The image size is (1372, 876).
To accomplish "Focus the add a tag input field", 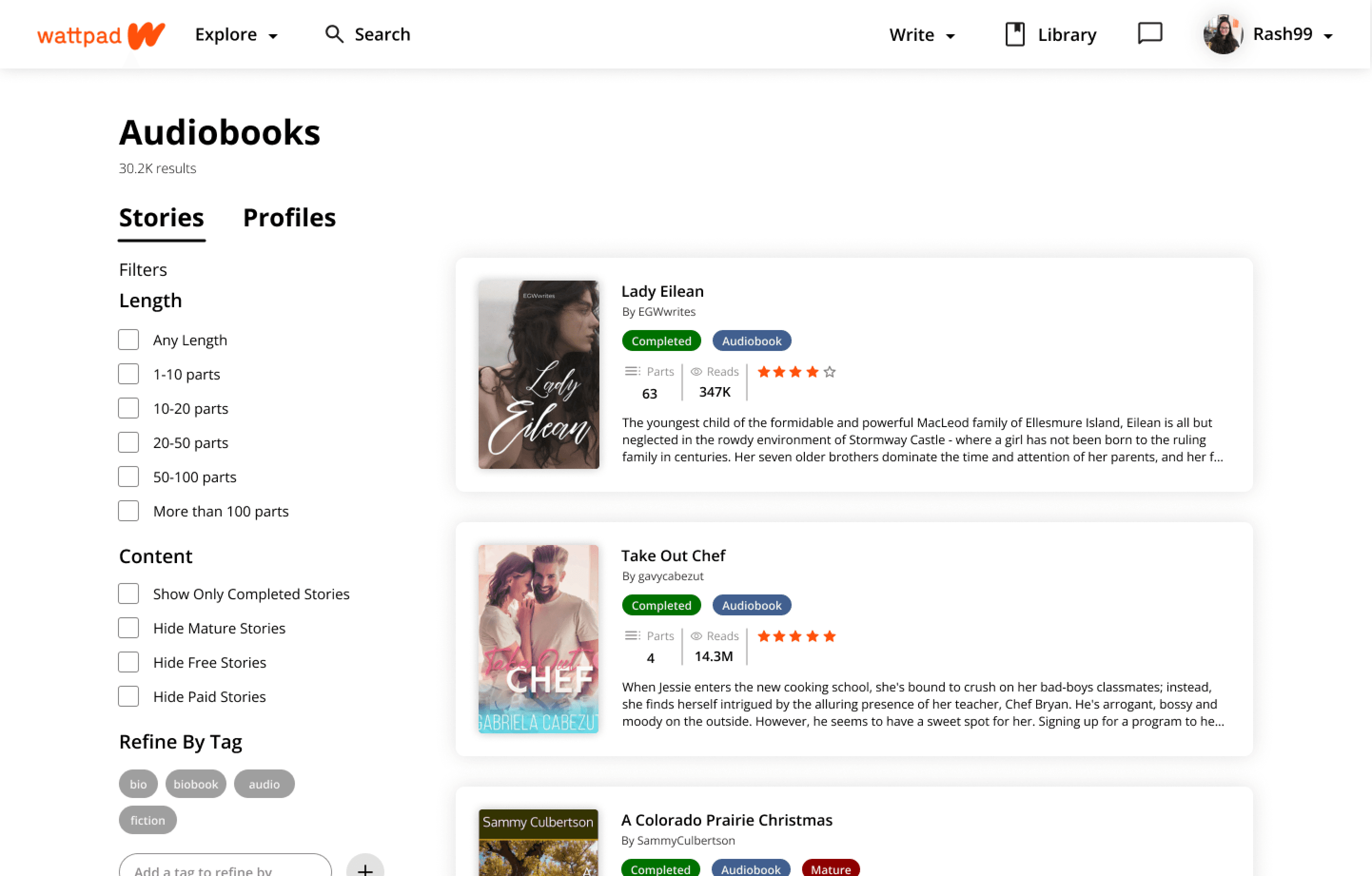I will pos(225,868).
